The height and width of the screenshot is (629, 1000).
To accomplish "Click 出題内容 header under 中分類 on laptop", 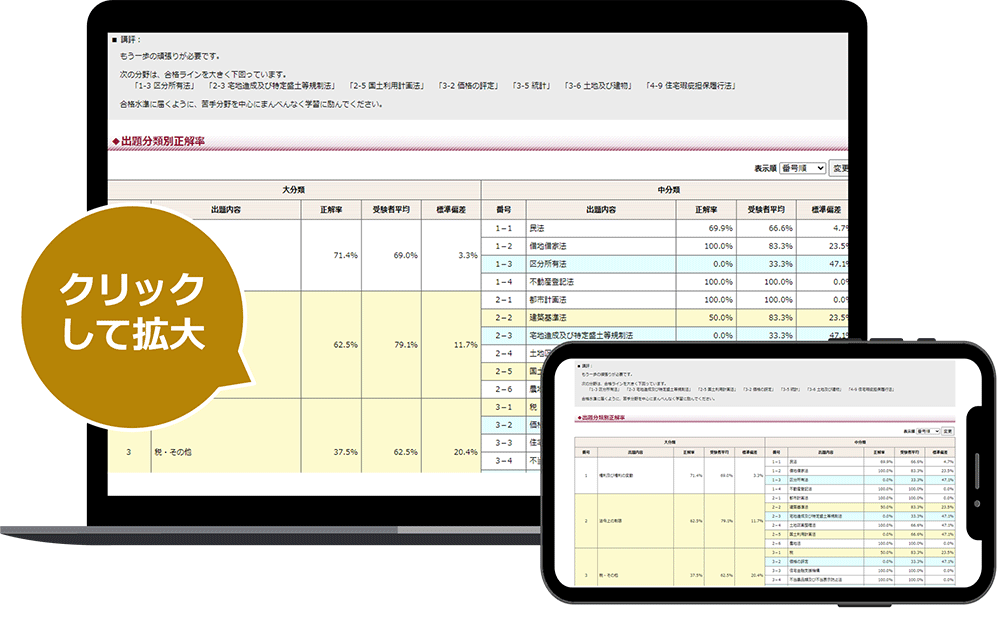I will (x=601, y=209).
